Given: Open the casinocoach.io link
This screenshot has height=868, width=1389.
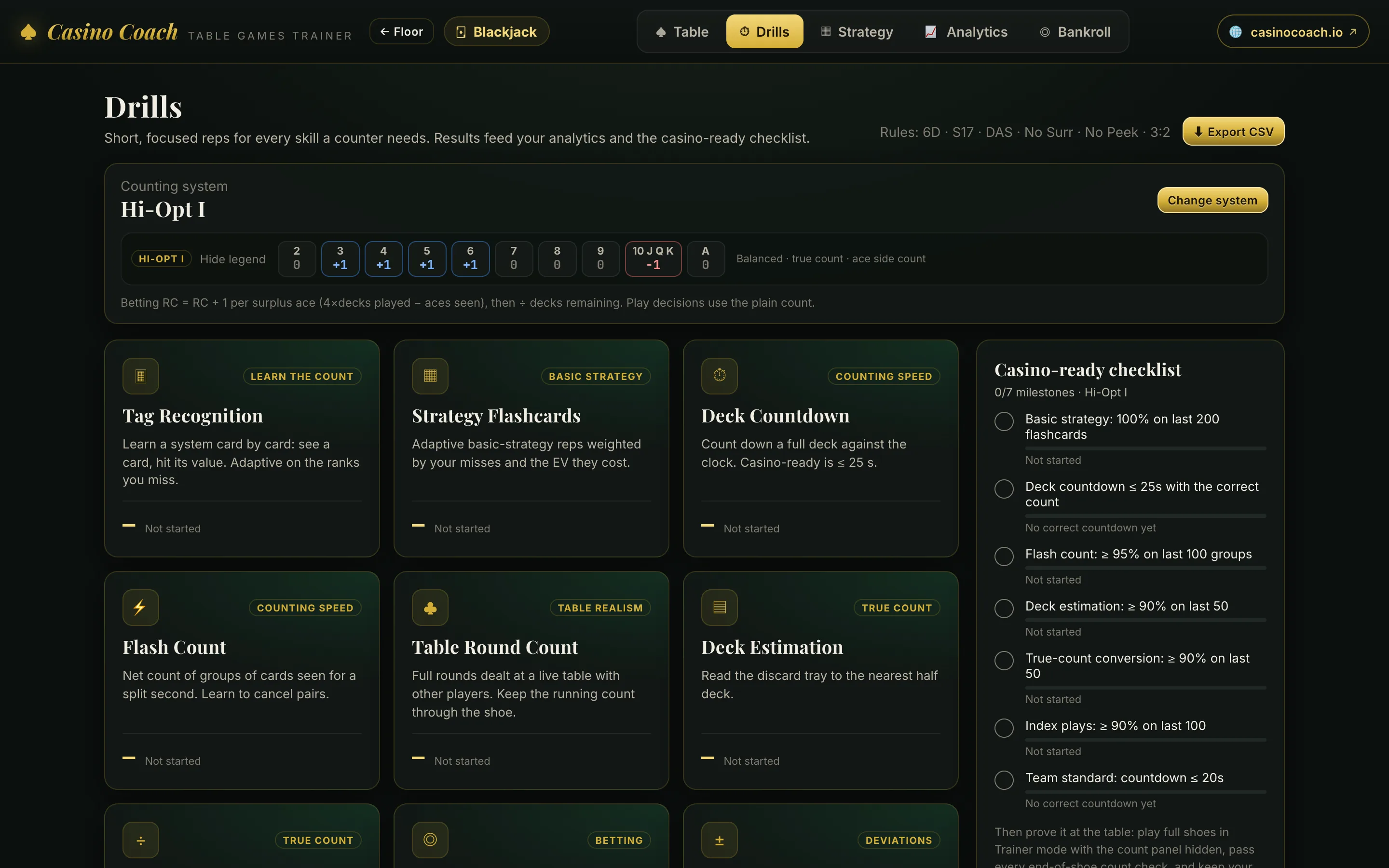Looking at the screenshot, I should 1293,31.
